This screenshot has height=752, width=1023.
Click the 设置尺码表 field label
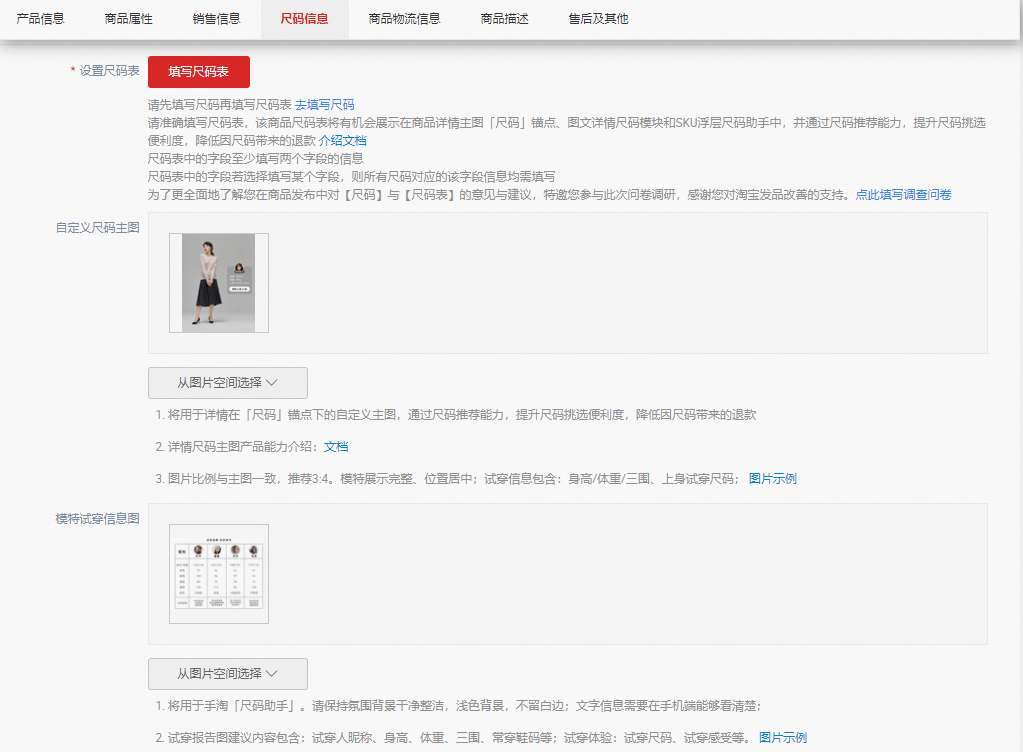[109, 70]
